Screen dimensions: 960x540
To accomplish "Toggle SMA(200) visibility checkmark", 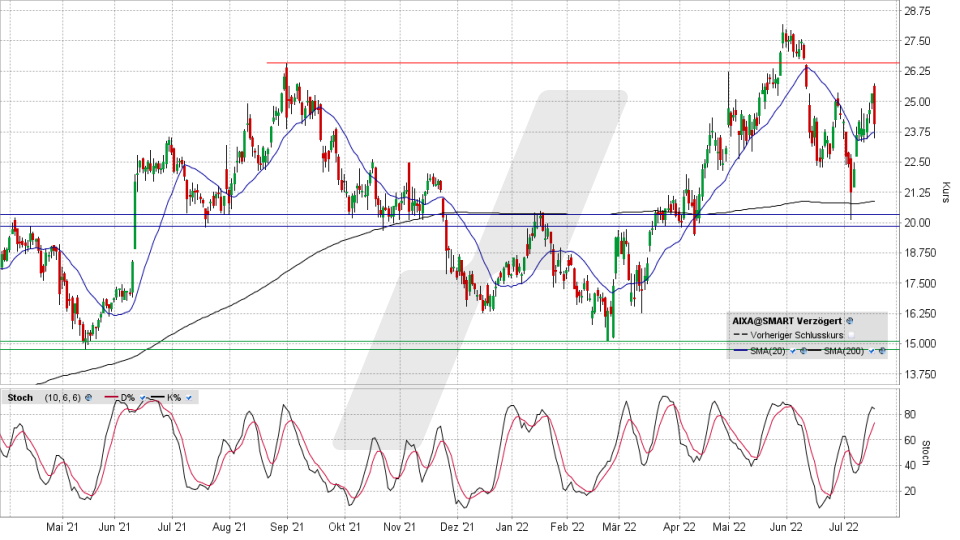I will point(871,351).
